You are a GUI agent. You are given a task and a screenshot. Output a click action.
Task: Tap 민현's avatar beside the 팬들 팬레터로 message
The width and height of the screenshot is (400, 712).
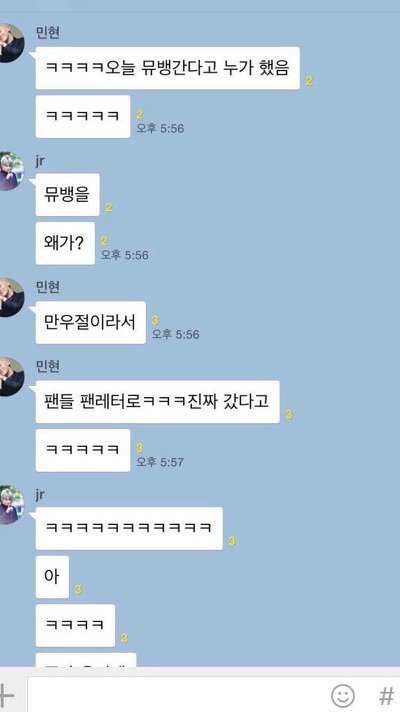[x=10, y=376]
